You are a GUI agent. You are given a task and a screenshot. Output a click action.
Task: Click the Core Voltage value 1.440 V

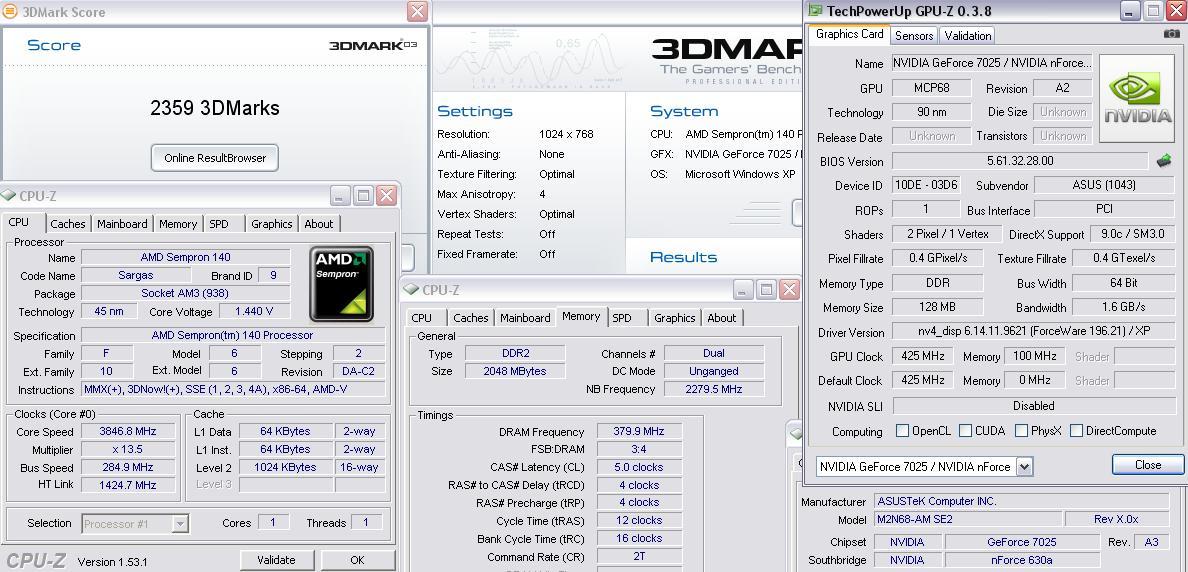pos(255,311)
